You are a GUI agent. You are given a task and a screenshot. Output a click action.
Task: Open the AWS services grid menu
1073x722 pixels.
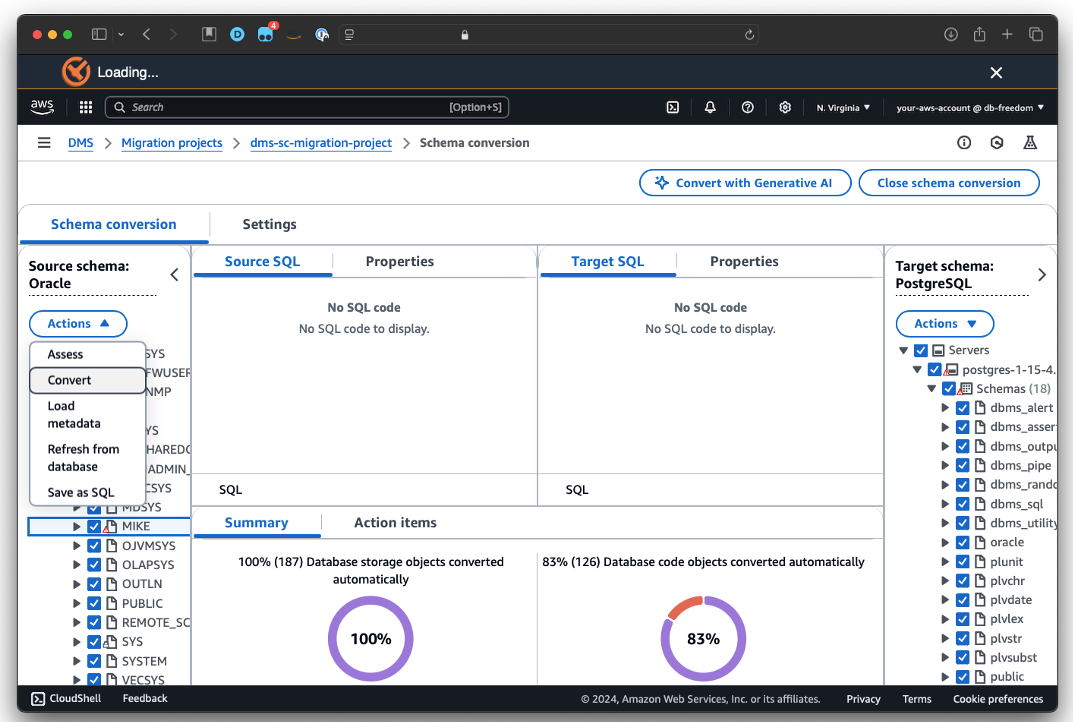[x=86, y=107]
